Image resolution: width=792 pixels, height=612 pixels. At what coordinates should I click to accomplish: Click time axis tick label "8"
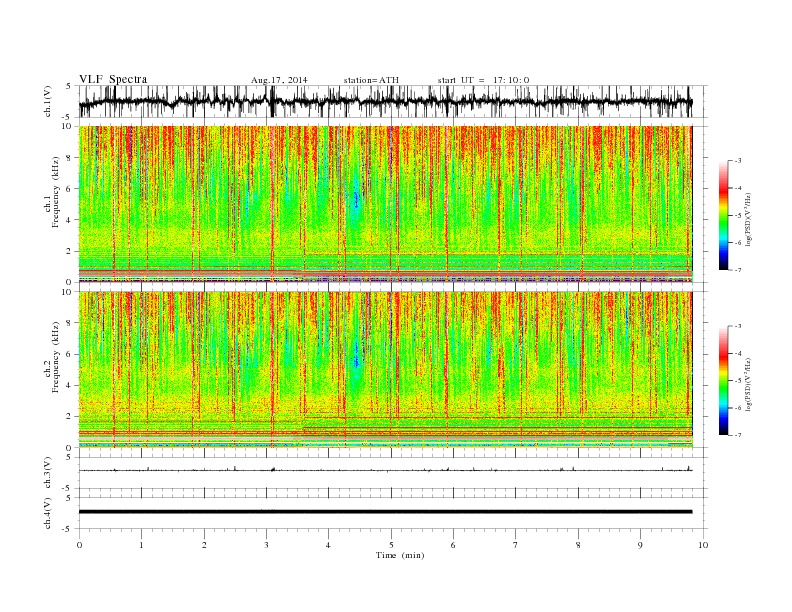point(578,545)
